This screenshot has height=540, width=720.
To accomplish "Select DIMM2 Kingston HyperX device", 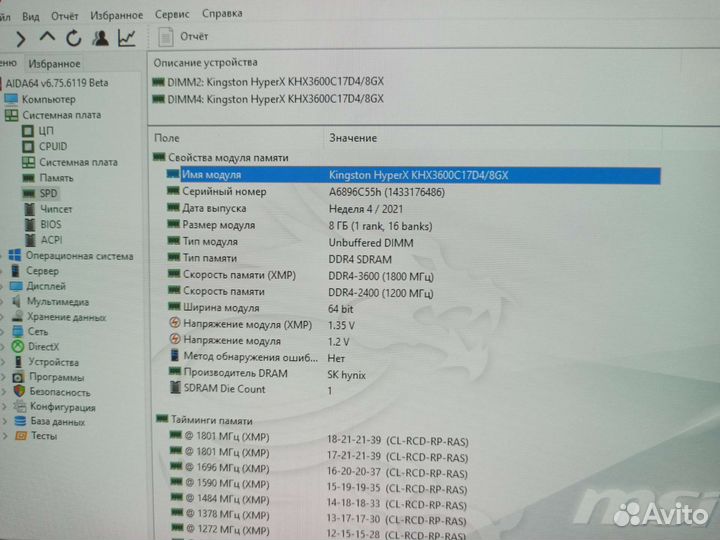I will point(268,82).
